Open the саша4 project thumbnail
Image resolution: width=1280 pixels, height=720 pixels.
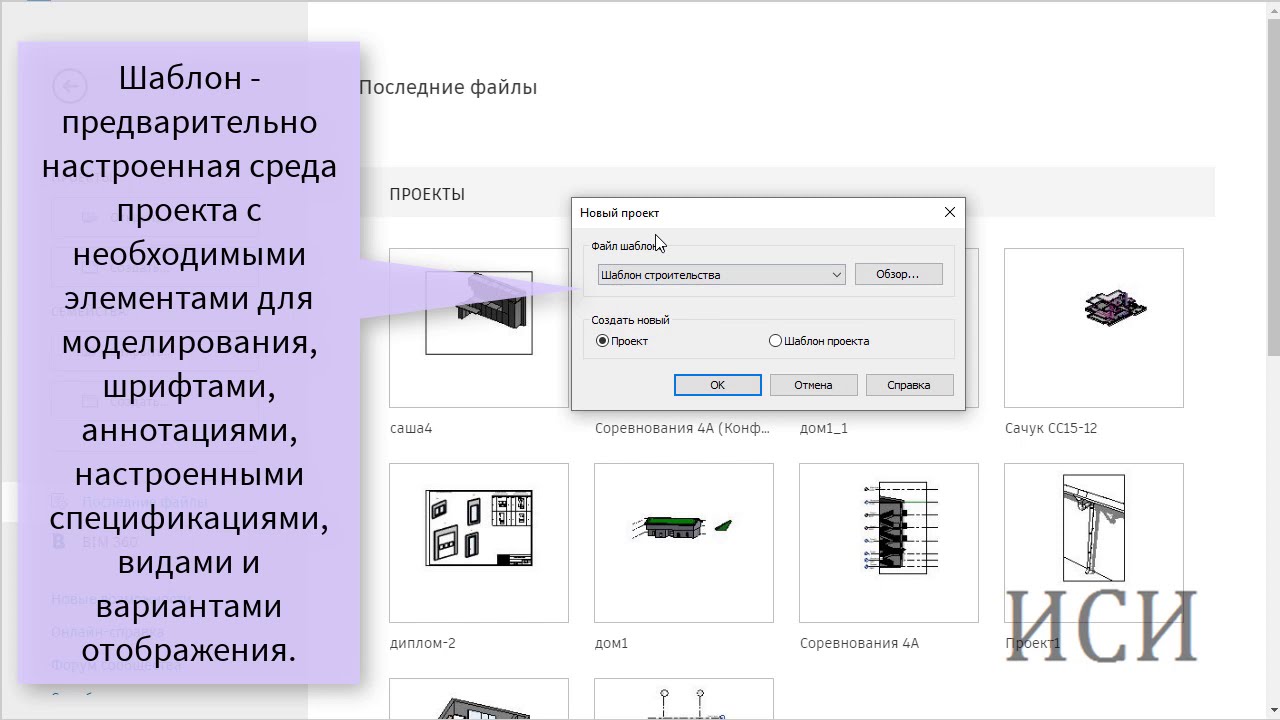pyautogui.click(x=479, y=328)
